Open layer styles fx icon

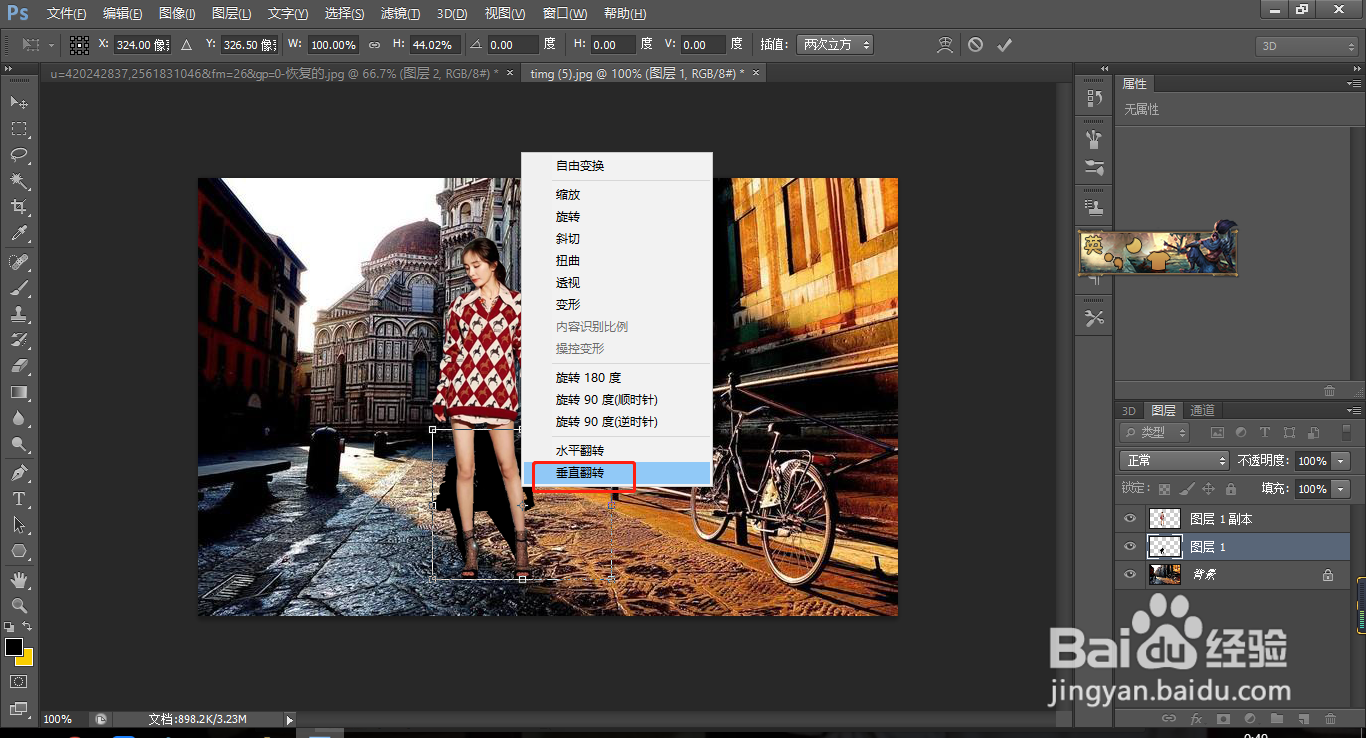coord(1196,719)
